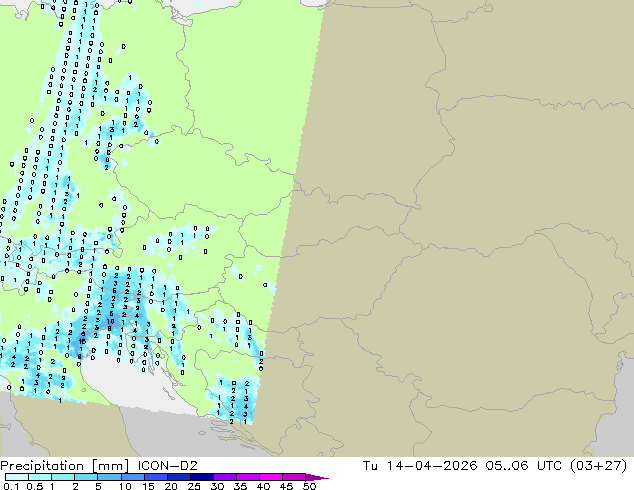Screen dimensions: 634x490
Task: Click the '0.1' legend value label
Action: tap(11, 486)
